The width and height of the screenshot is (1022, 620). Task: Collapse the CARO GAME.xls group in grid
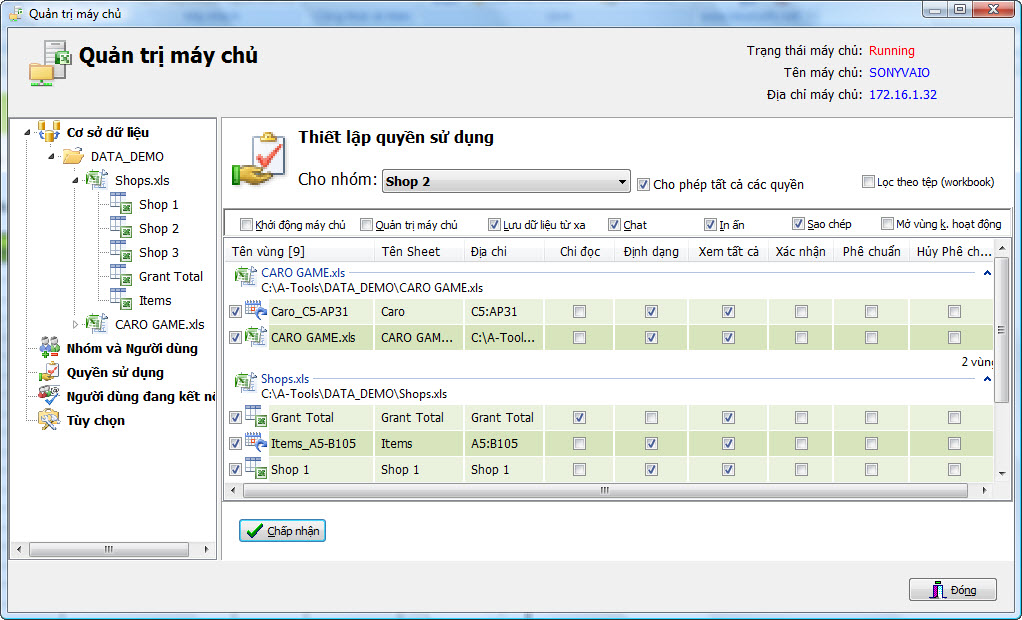pyautogui.click(x=987, y=273)
